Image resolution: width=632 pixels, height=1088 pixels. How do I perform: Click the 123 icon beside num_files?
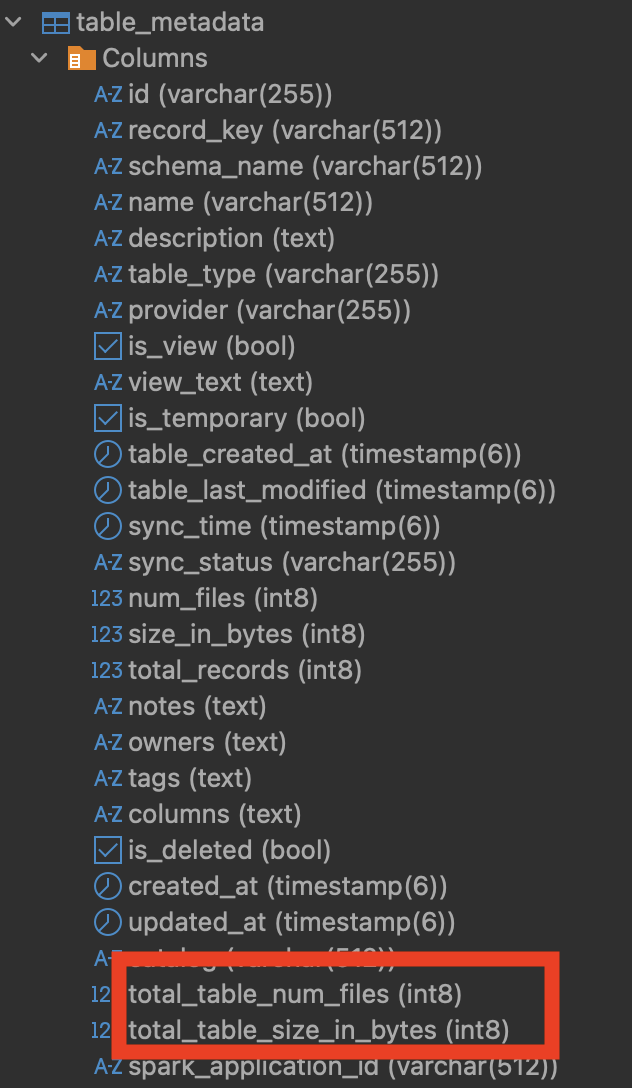pos(108,598)
